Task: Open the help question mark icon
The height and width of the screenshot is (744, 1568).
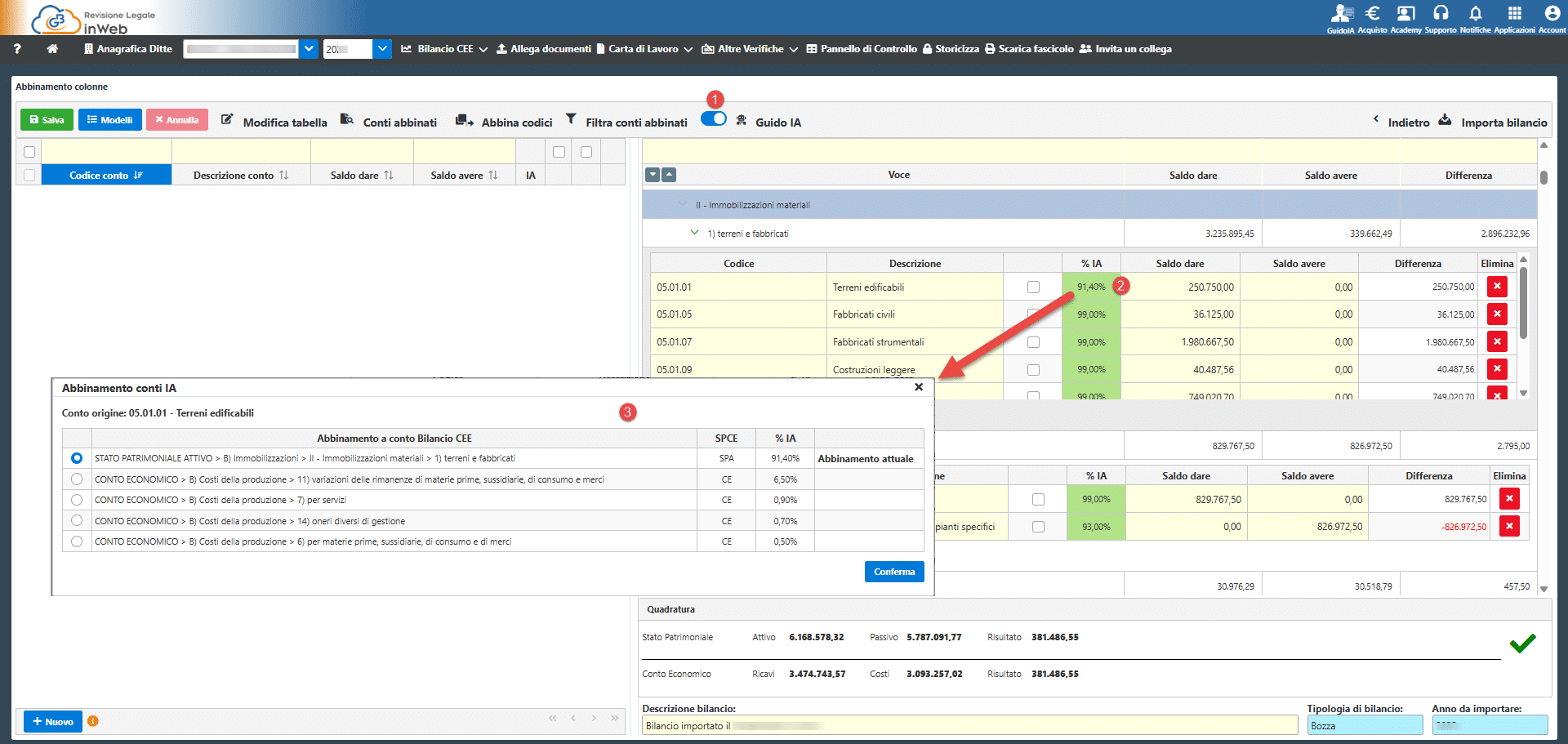Action: point(17,49)
